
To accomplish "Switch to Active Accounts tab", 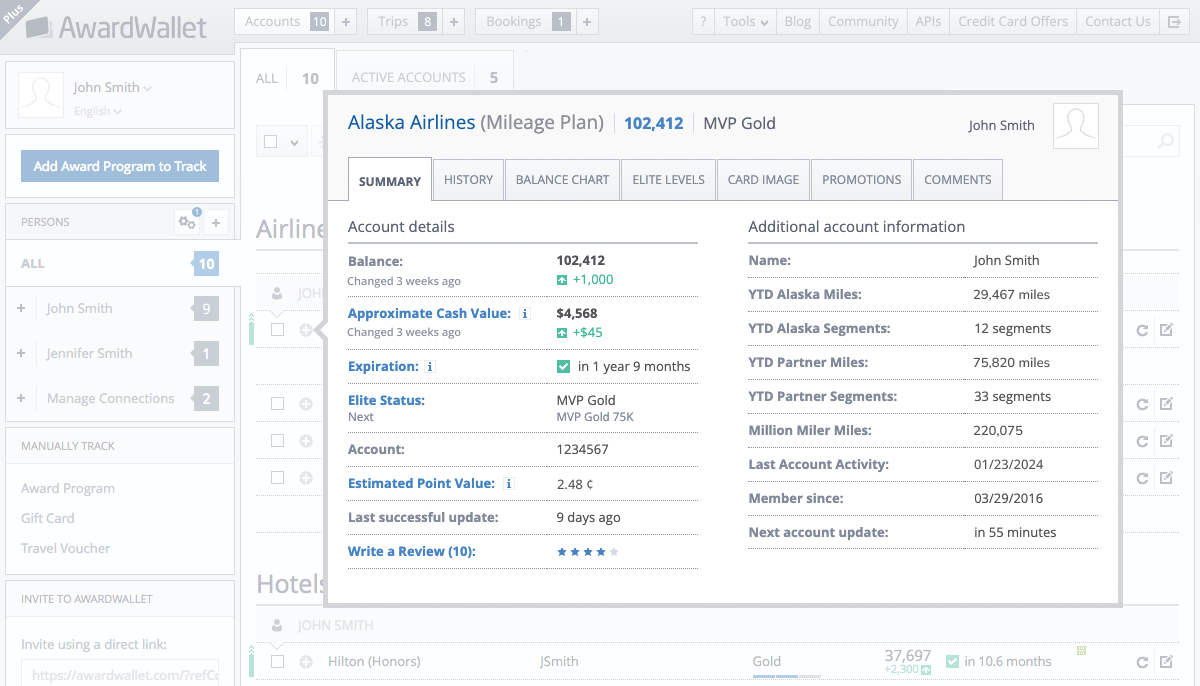I will click(x=425, y=77).
